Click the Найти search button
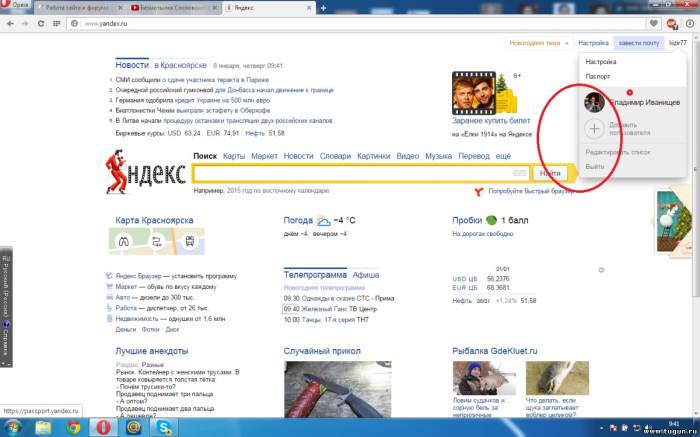Viewport: 700px width, 437px height. click(550, 173)
